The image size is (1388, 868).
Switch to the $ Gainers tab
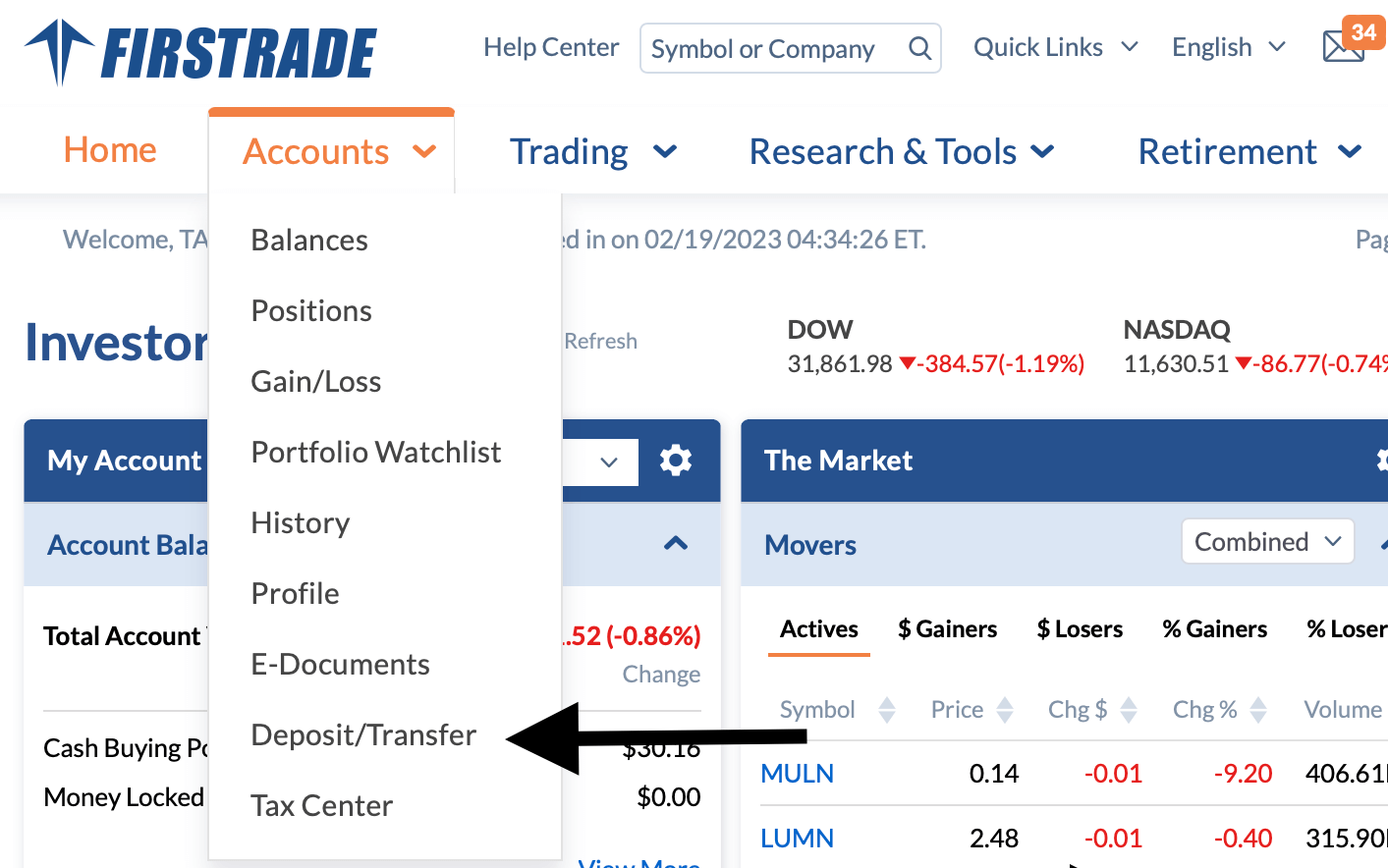tap(947, 629)
